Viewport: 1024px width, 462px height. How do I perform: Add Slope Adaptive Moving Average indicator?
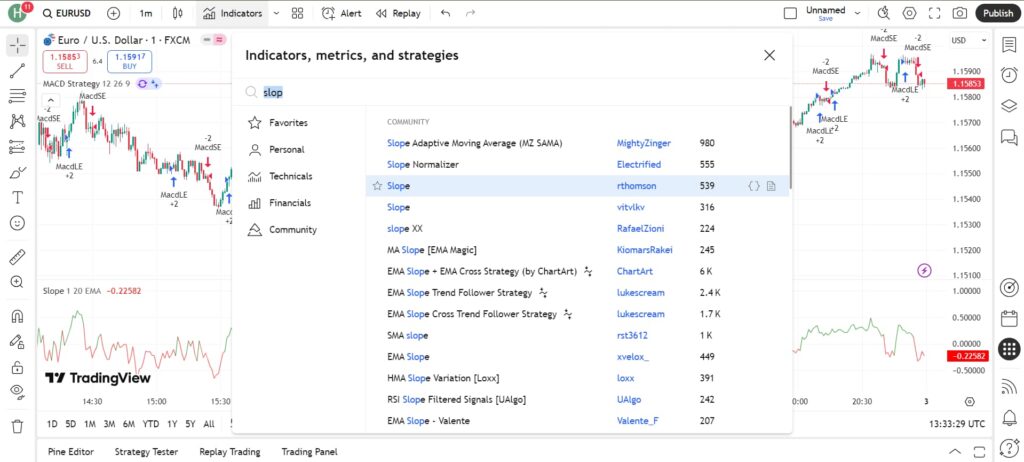click(577, 143)
